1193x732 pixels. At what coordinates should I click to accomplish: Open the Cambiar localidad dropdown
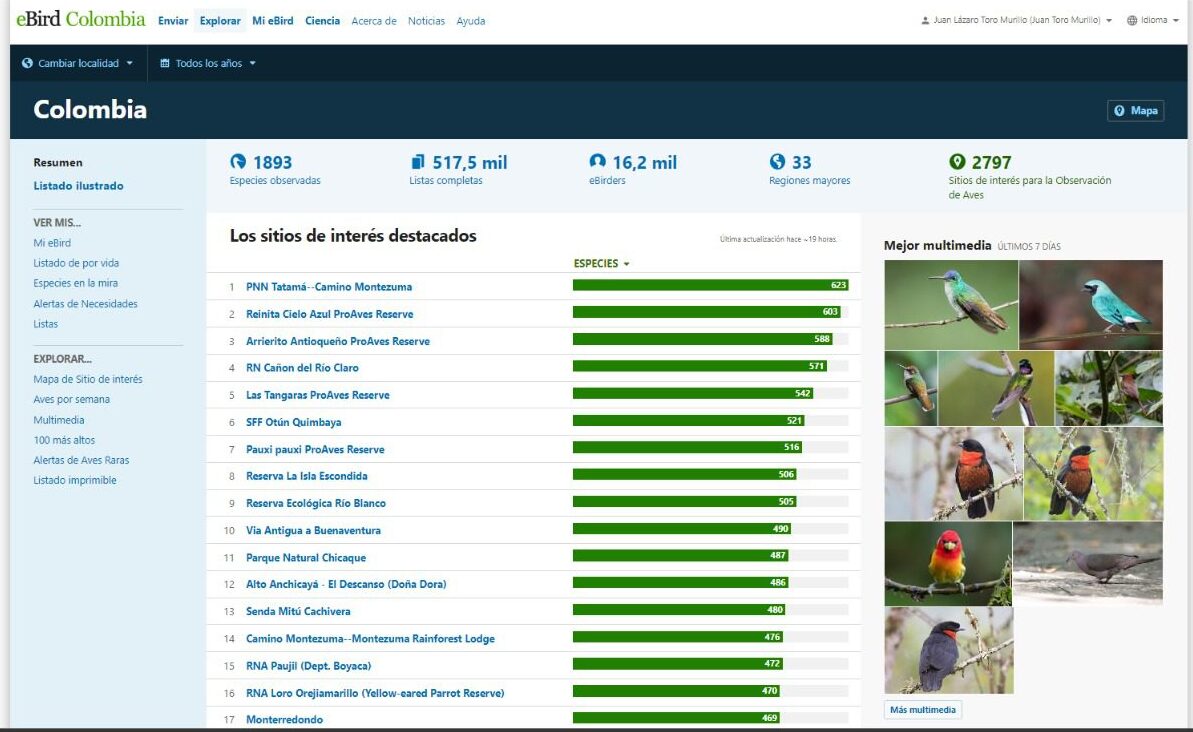pyautogui.click(x=77, y=63)
